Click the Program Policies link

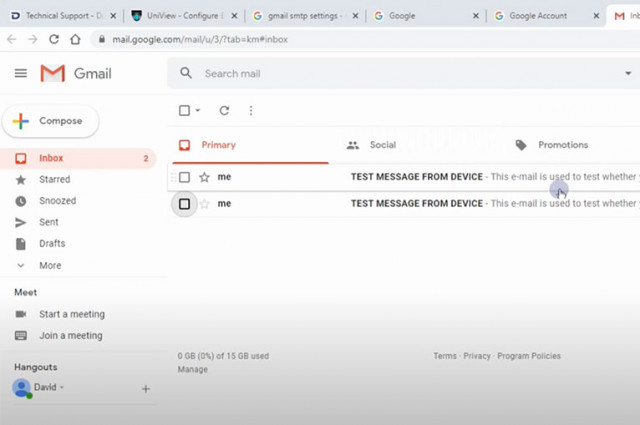point(529,356)
